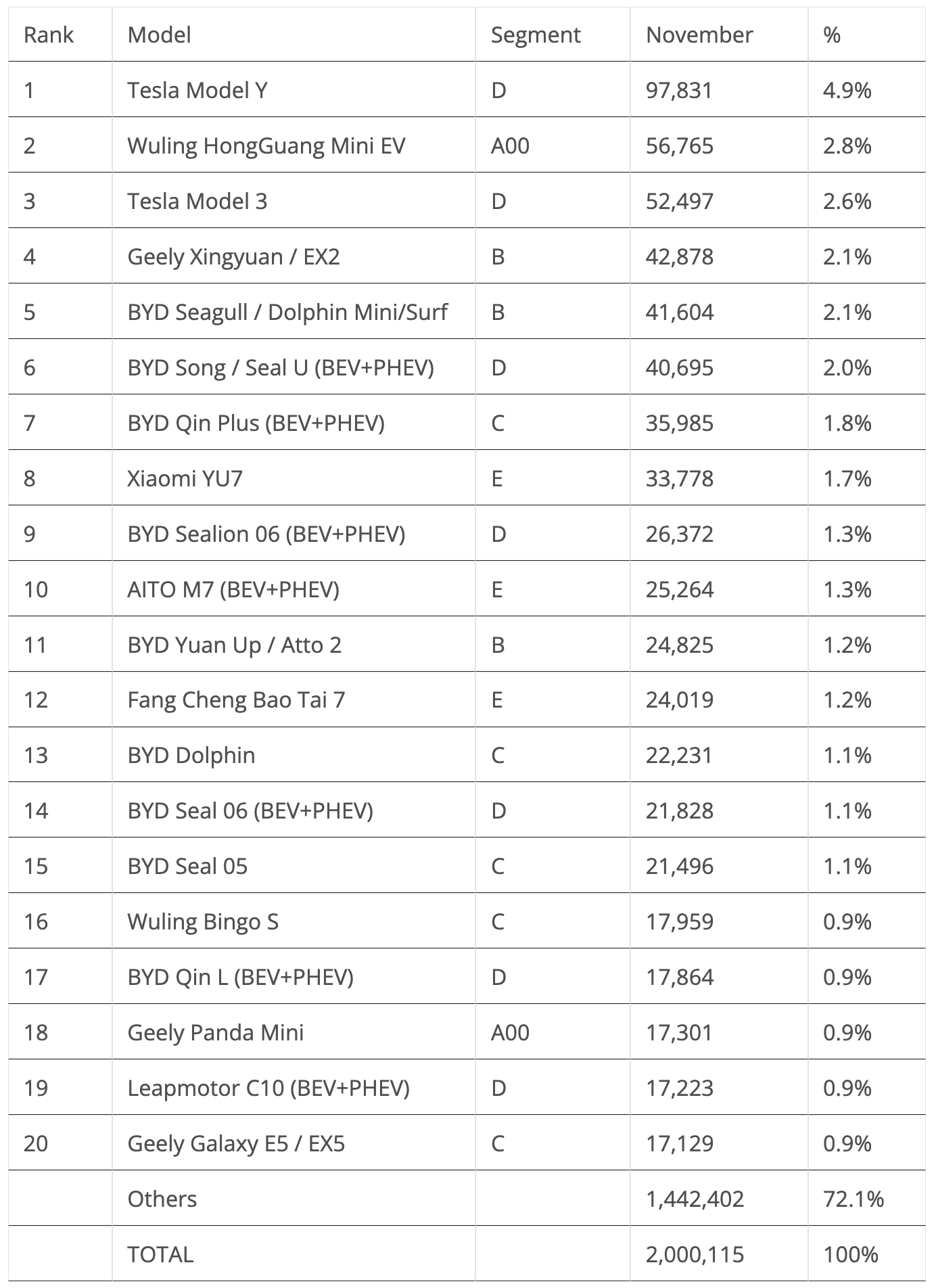Click the Tesla Model 3 model name

click(x=197, y=202)
